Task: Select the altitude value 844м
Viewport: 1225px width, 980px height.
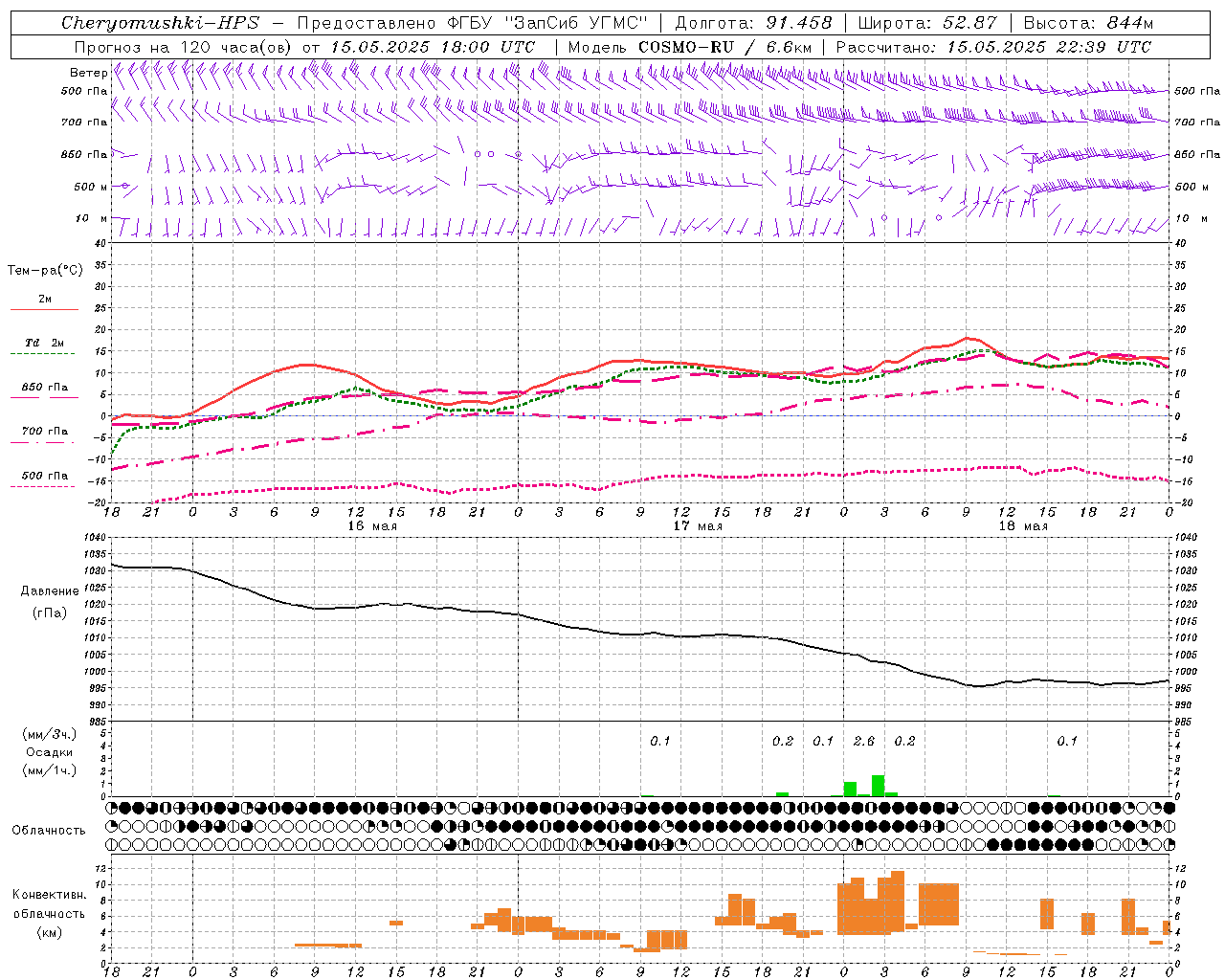Action: pos(1130,23)
